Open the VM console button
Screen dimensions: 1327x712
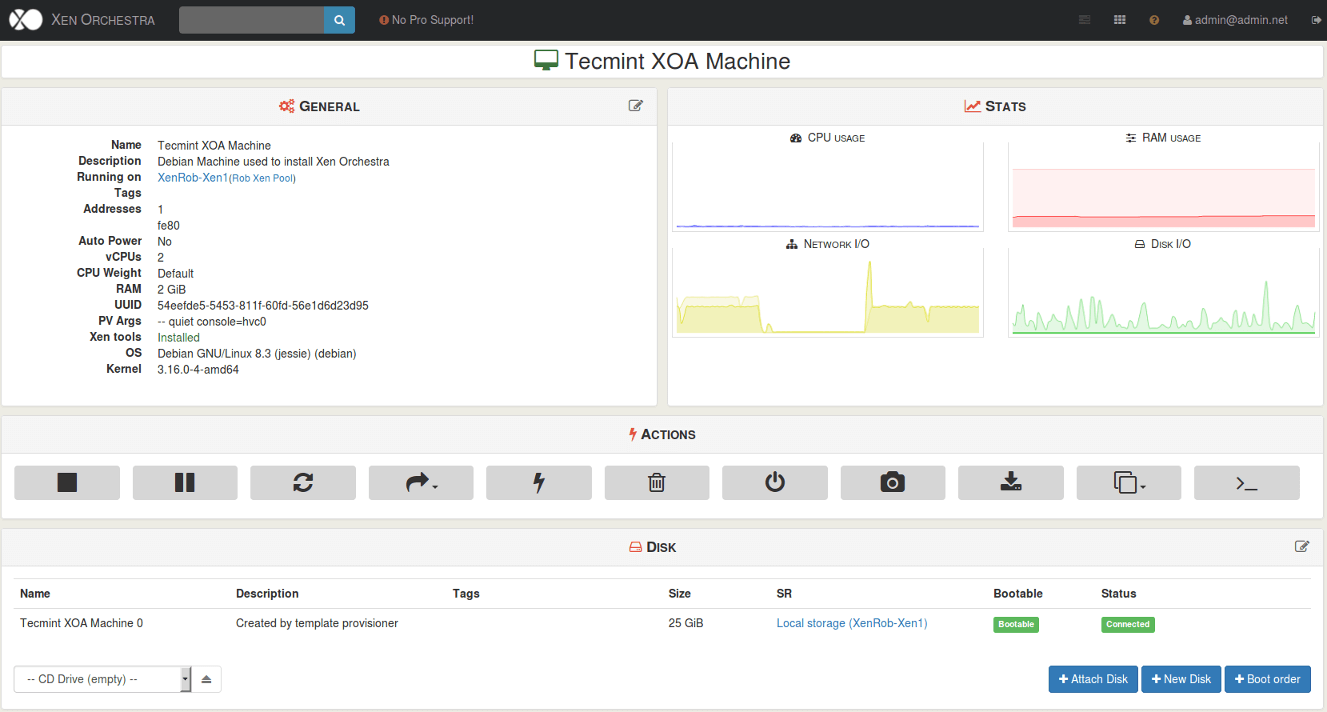point(1247,482)
